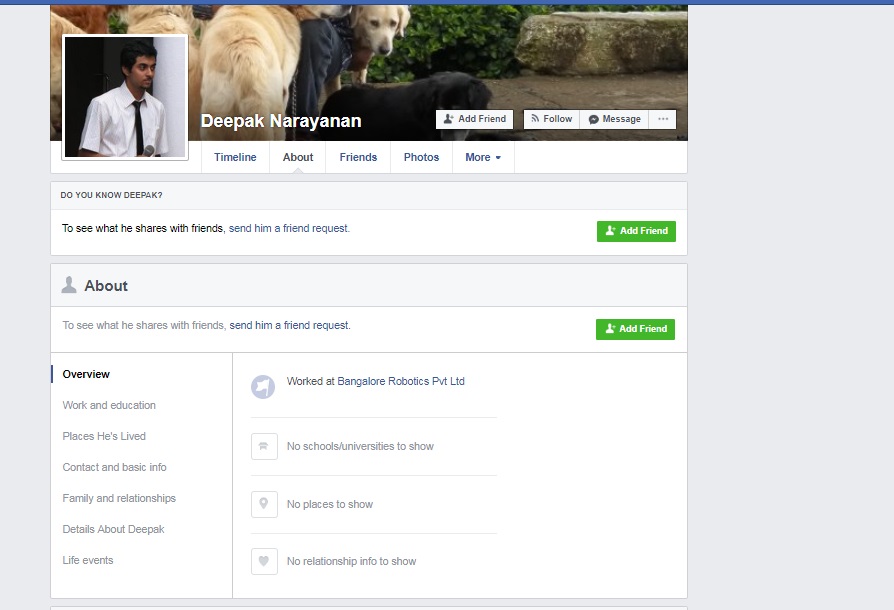Click green Add Friend in Do You Know box
The height and width of the screenshot is (610, 894).
tap(636, 231)
